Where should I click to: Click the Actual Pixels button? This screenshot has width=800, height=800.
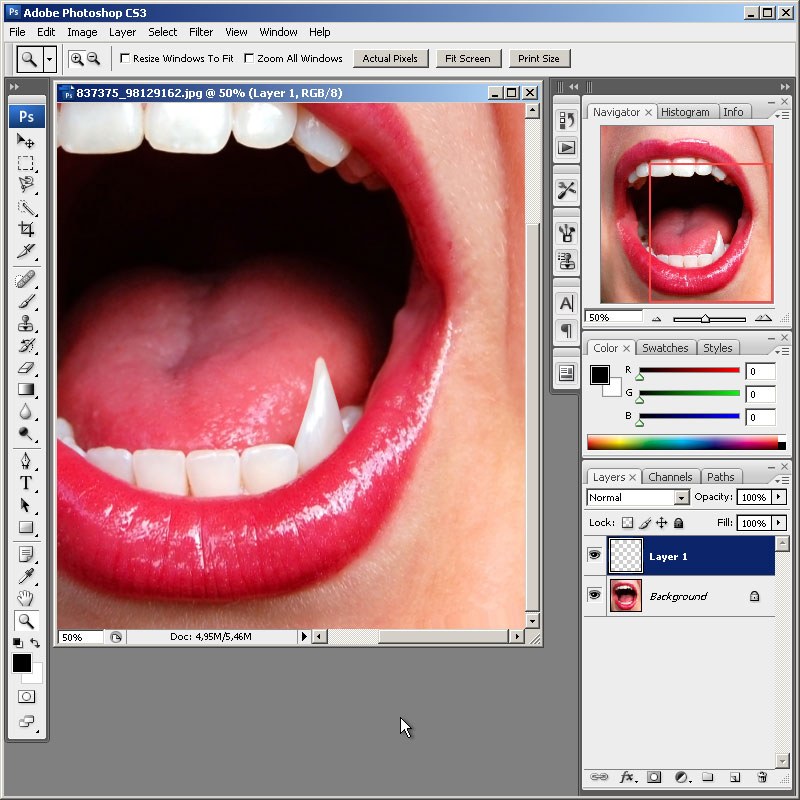coord(390,59)
